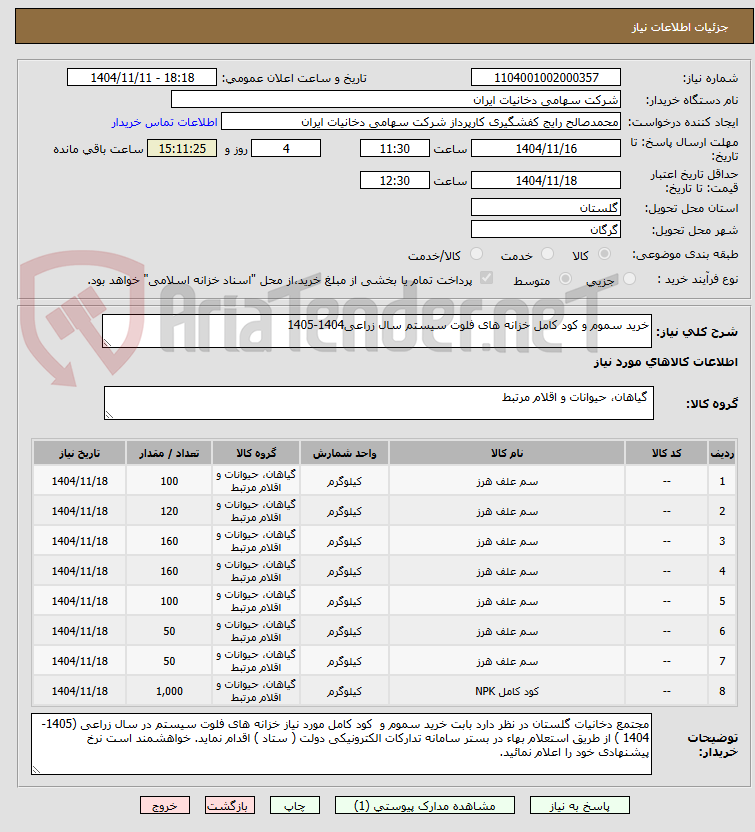Click the تعداد / مقدار column header
Viewport: 755px width, 832px height.
[169, 453]
